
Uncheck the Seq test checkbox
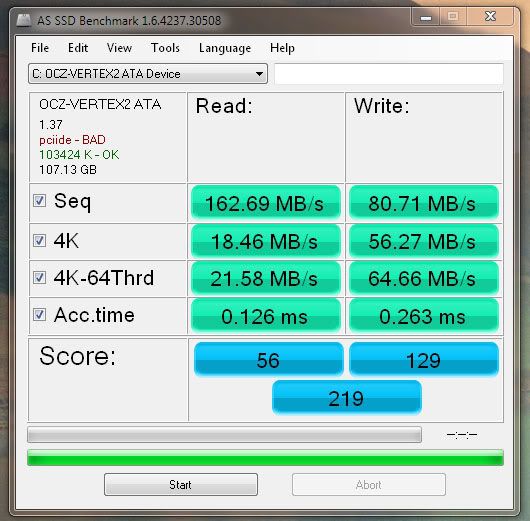[40, 200]
